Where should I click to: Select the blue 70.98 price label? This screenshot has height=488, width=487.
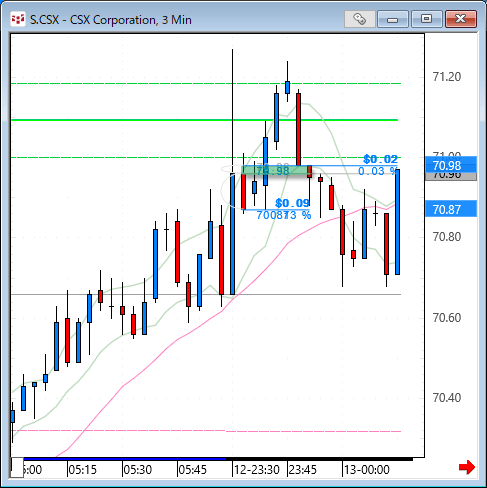(451, 165)
